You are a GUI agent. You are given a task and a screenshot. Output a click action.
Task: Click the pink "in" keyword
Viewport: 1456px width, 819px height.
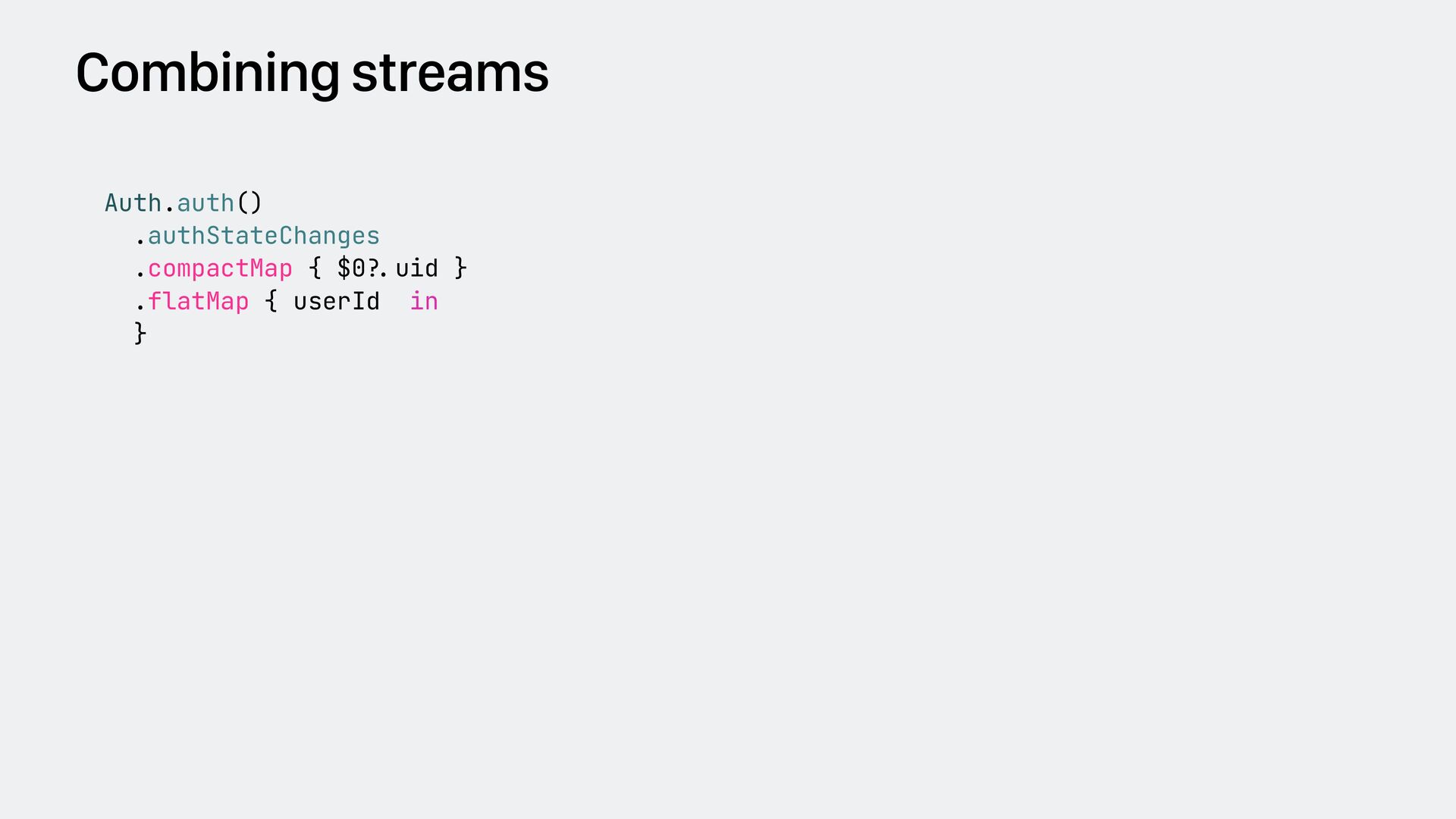(424, 302)
